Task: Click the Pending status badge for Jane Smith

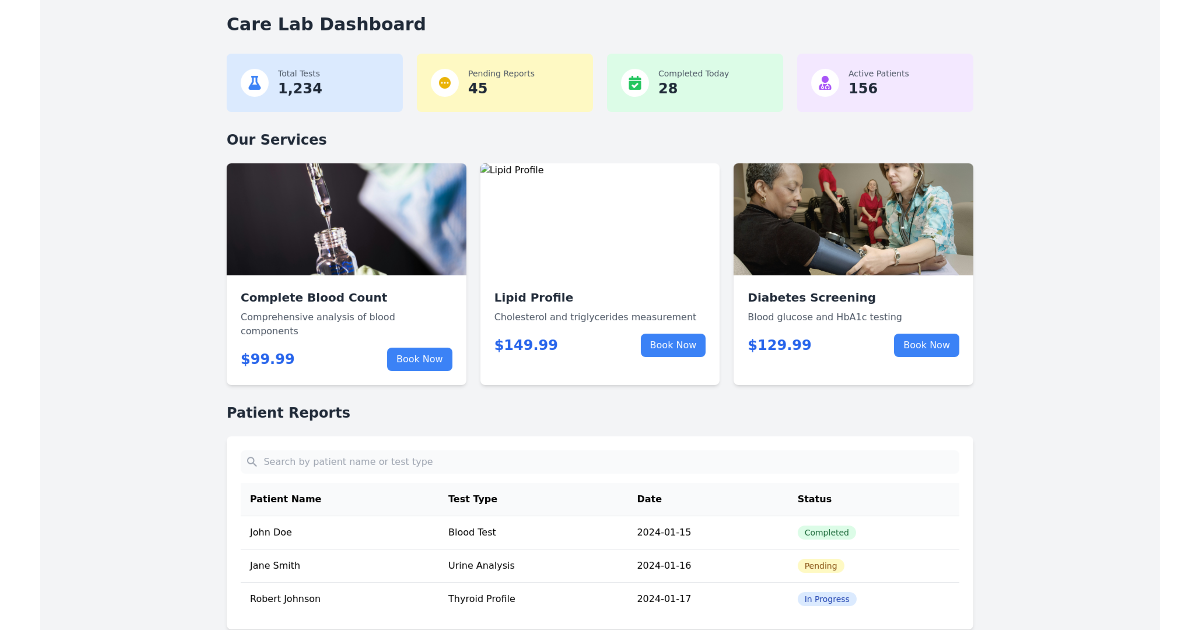Action: pos(820,565)
